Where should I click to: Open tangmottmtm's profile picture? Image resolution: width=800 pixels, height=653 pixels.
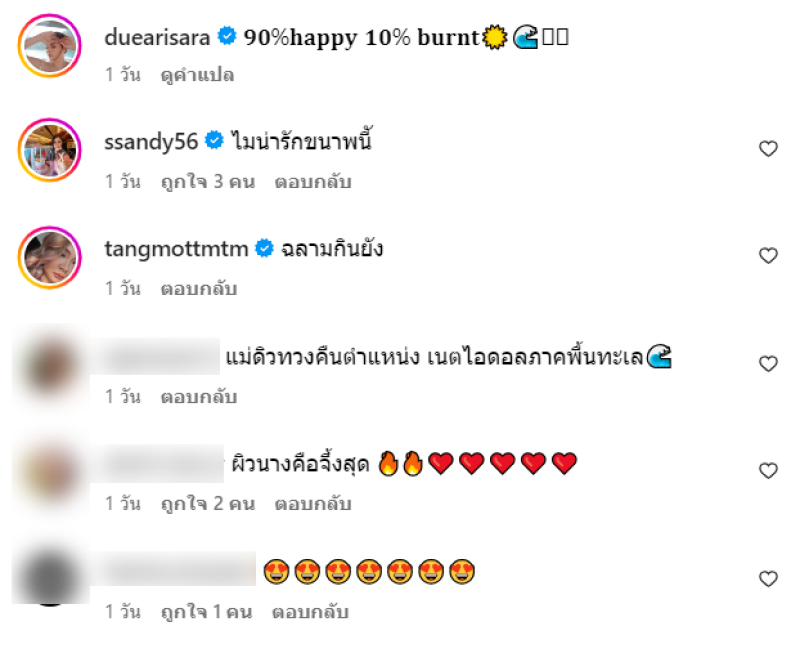49,258
